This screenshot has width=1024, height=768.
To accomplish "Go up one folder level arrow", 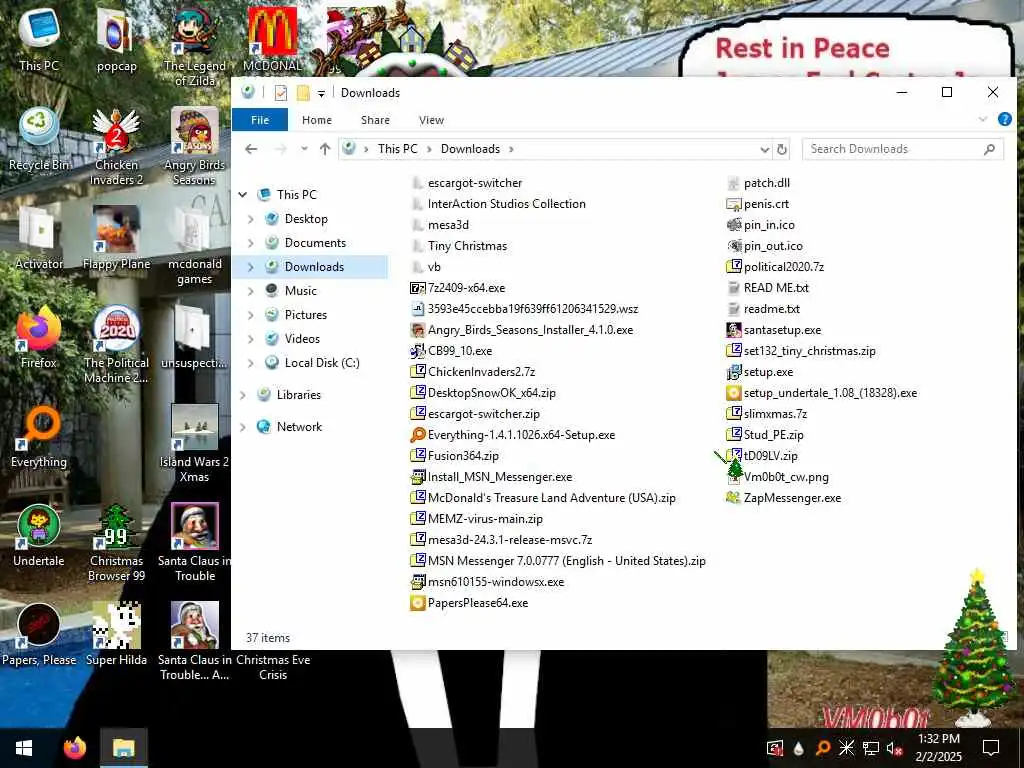I will pos(325,149).
